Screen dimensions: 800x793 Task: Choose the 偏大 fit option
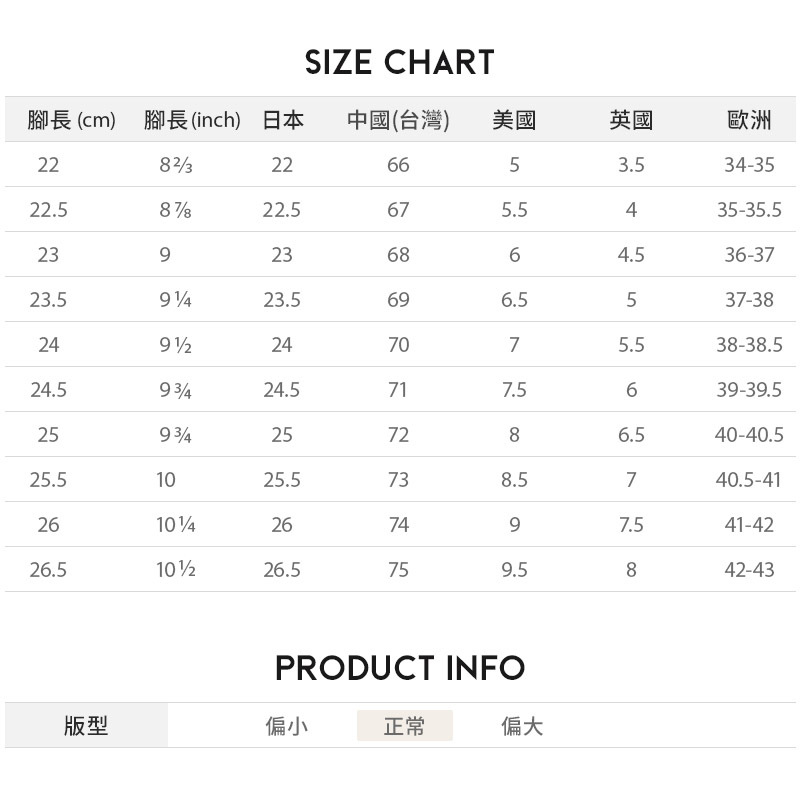(x=522, y=726)
